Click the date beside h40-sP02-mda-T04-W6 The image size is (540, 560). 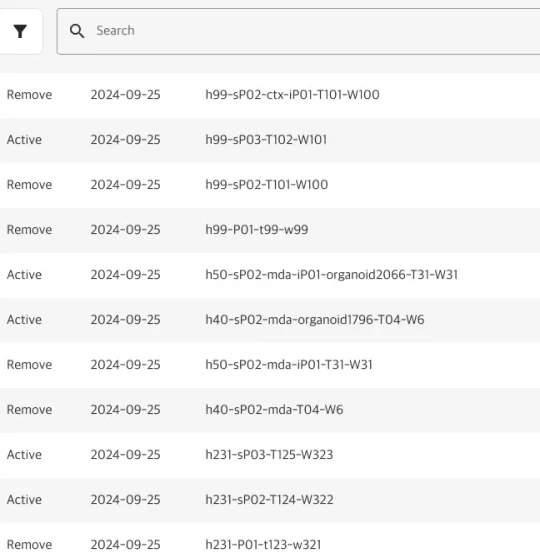coord(125,410)
